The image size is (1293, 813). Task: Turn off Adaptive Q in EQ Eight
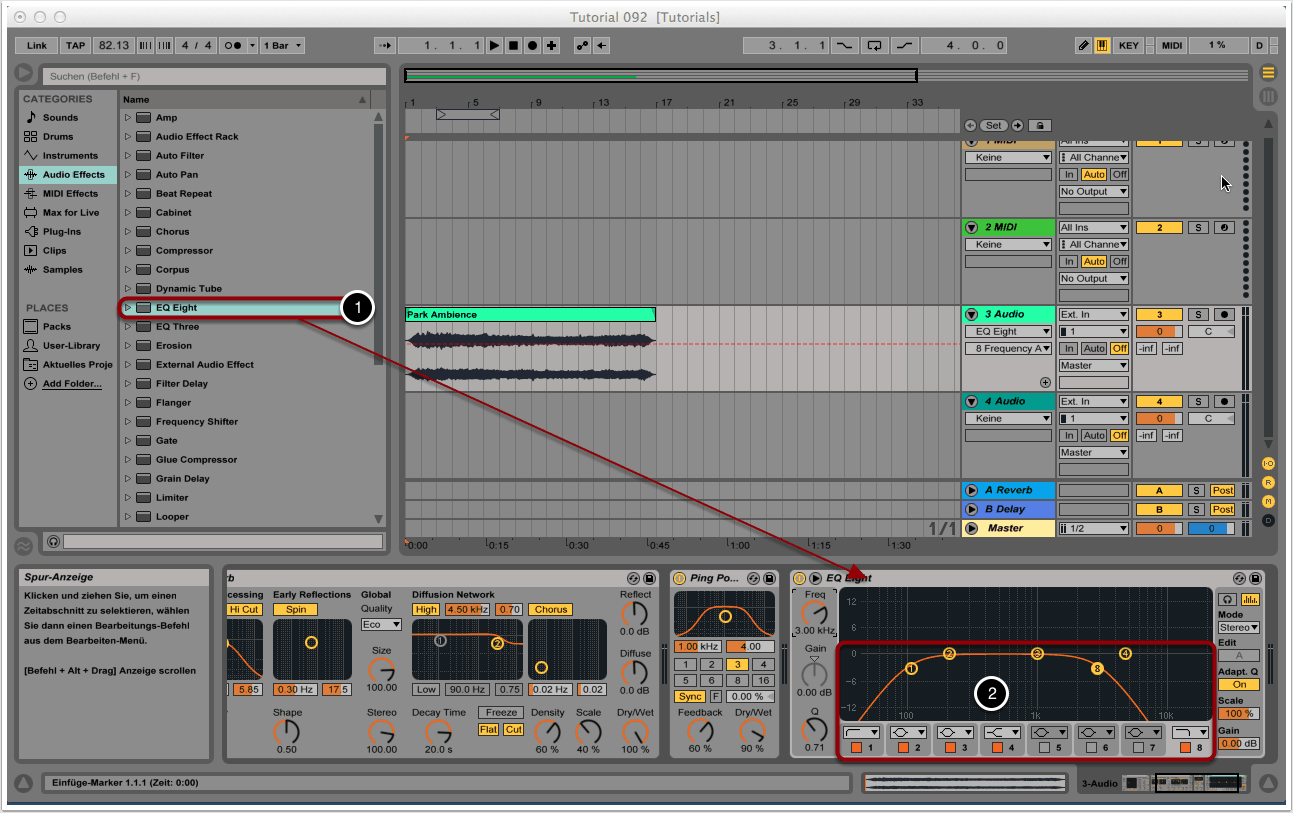1238,685
